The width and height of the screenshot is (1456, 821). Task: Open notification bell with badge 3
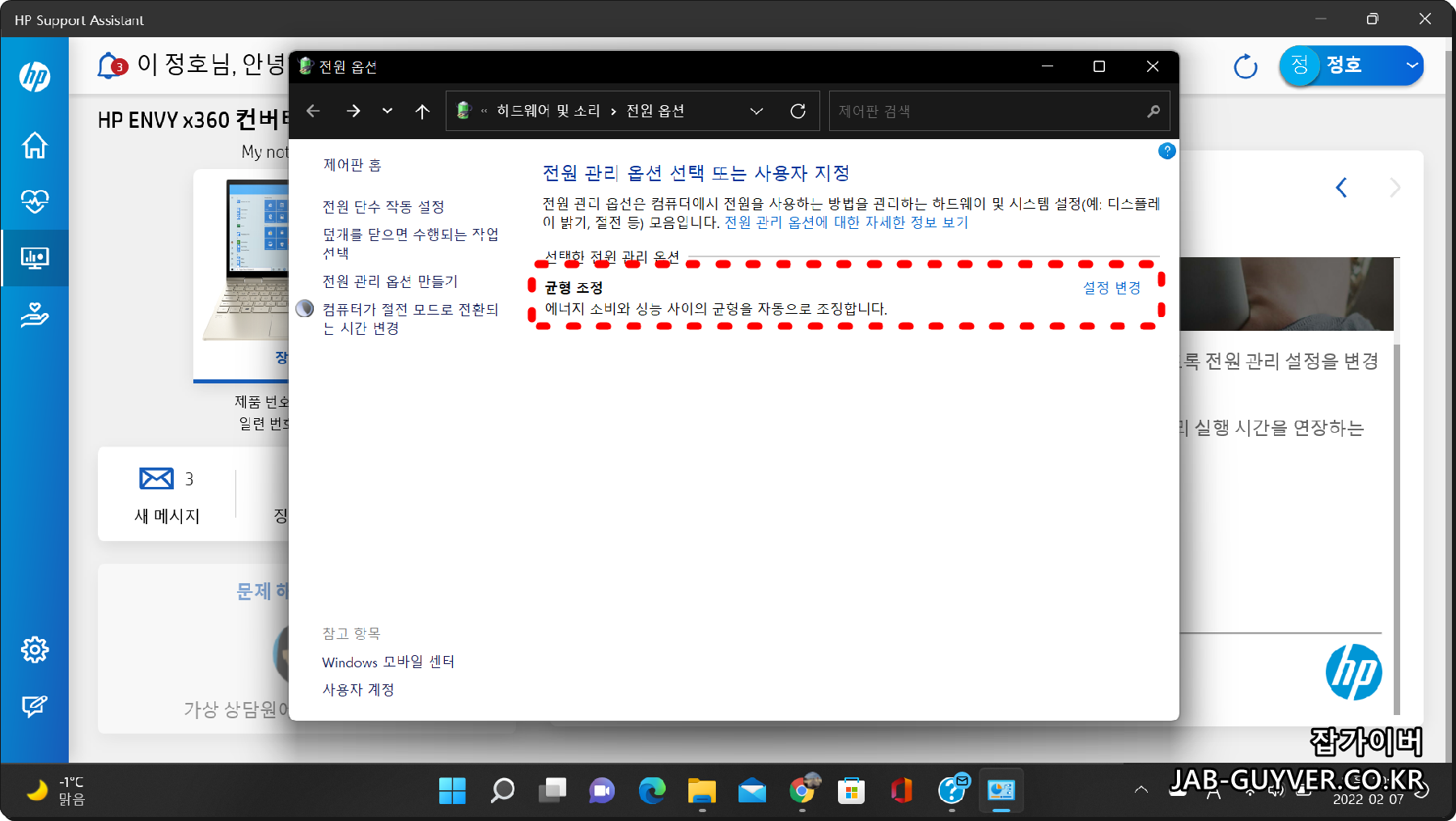pyautogui.click(x=111, y=66)
